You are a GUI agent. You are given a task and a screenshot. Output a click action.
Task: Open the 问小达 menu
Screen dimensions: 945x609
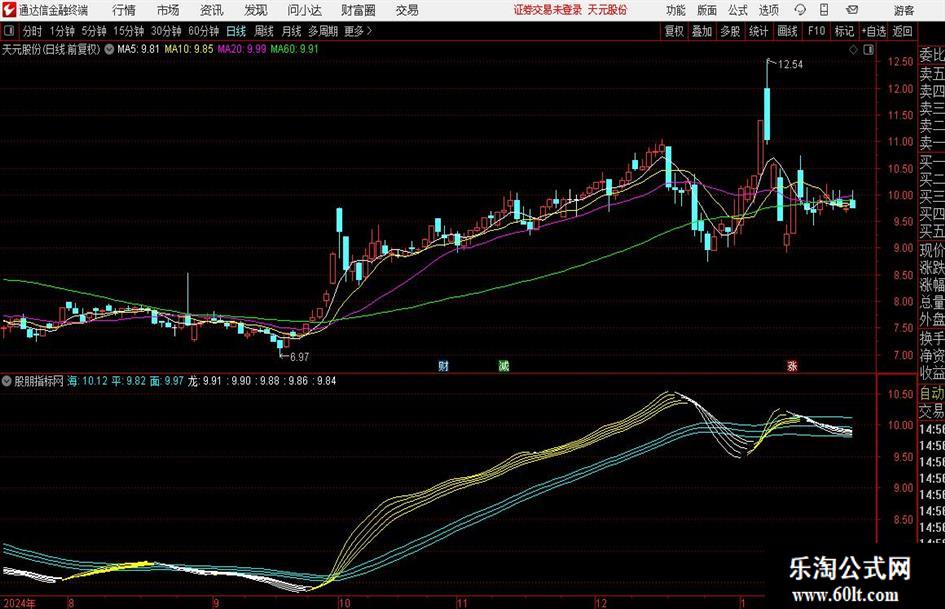[304, 10]
